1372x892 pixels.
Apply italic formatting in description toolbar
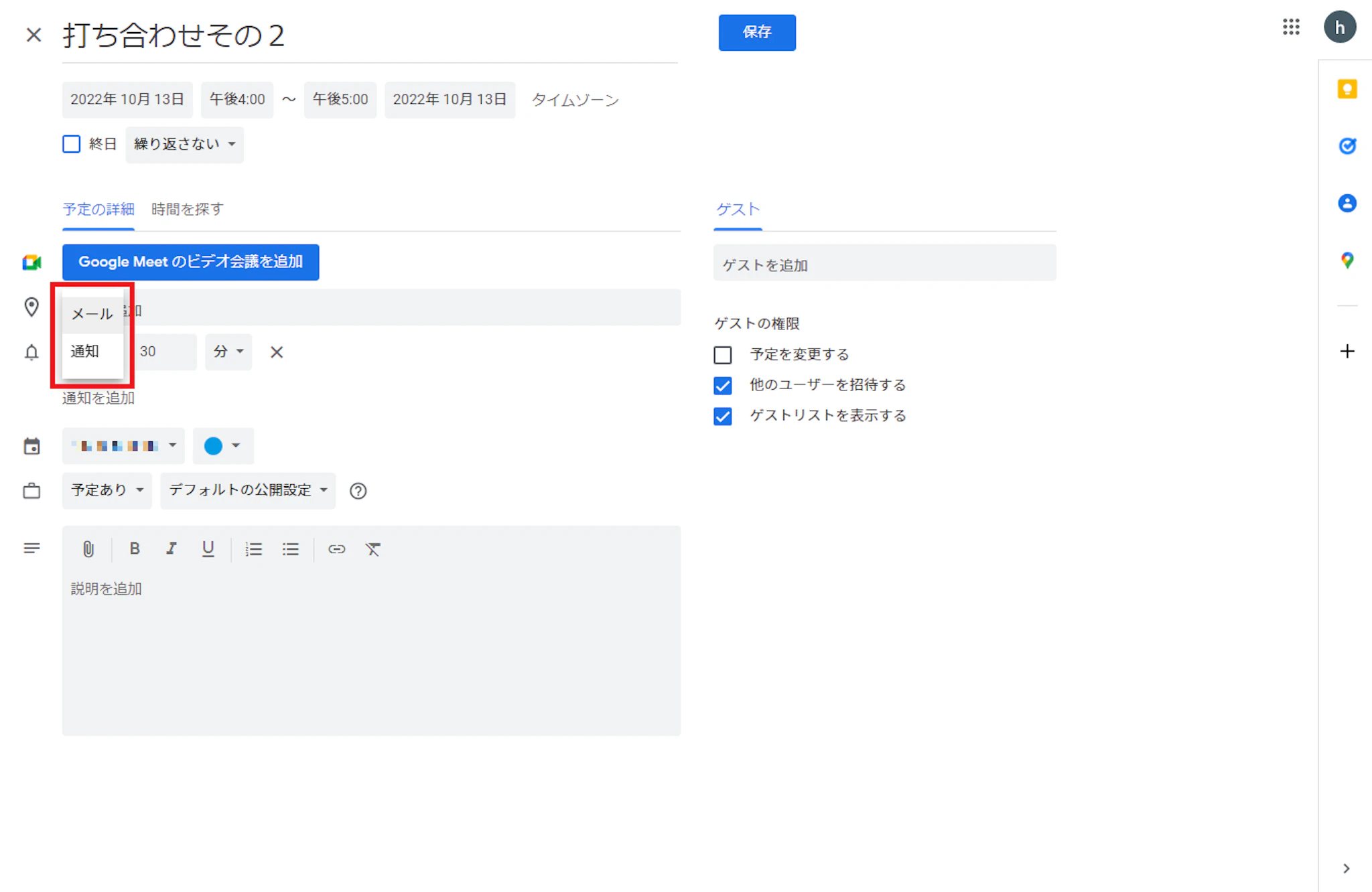point(171,549)
